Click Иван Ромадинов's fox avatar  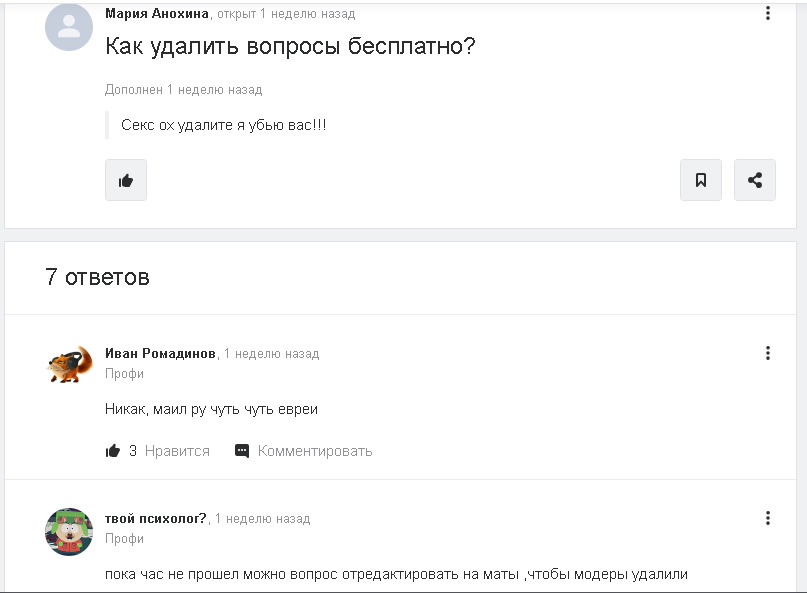(x=69, y=364)
